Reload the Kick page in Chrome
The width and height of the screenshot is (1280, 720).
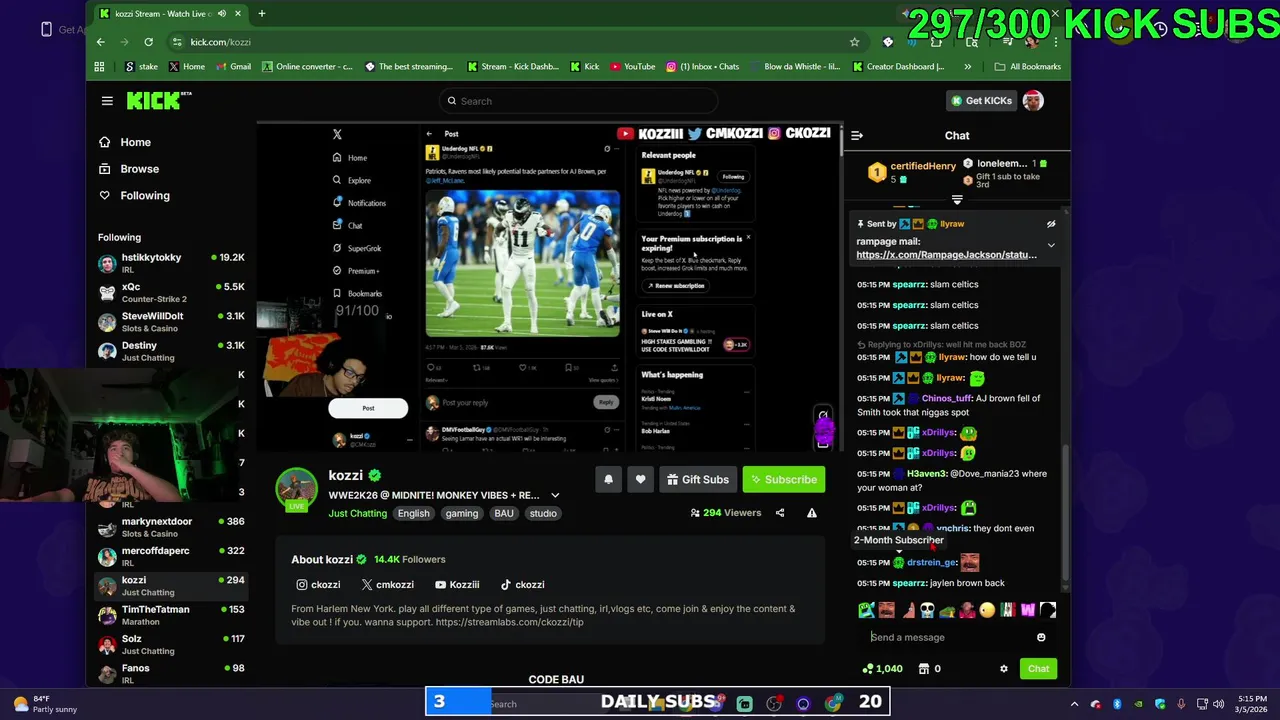(x=148, y=42)
